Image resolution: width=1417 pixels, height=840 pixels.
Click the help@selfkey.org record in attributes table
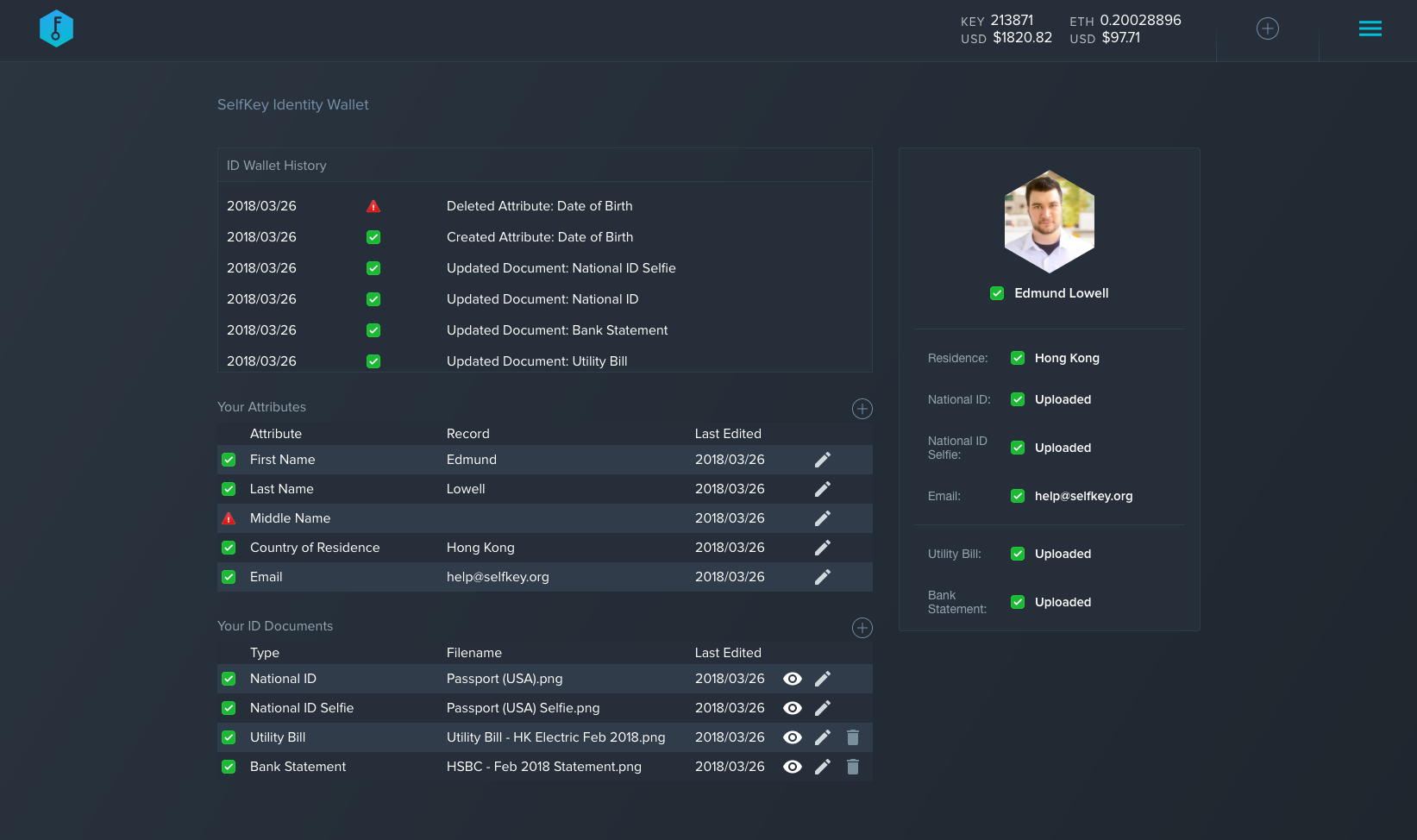coord(498,577)
